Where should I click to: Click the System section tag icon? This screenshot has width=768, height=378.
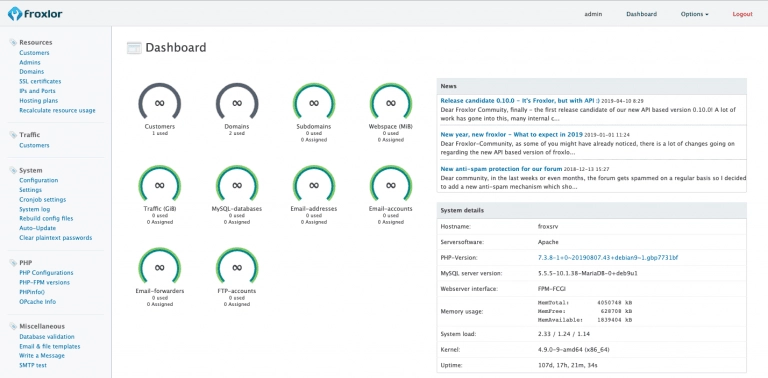pos(13,170)
